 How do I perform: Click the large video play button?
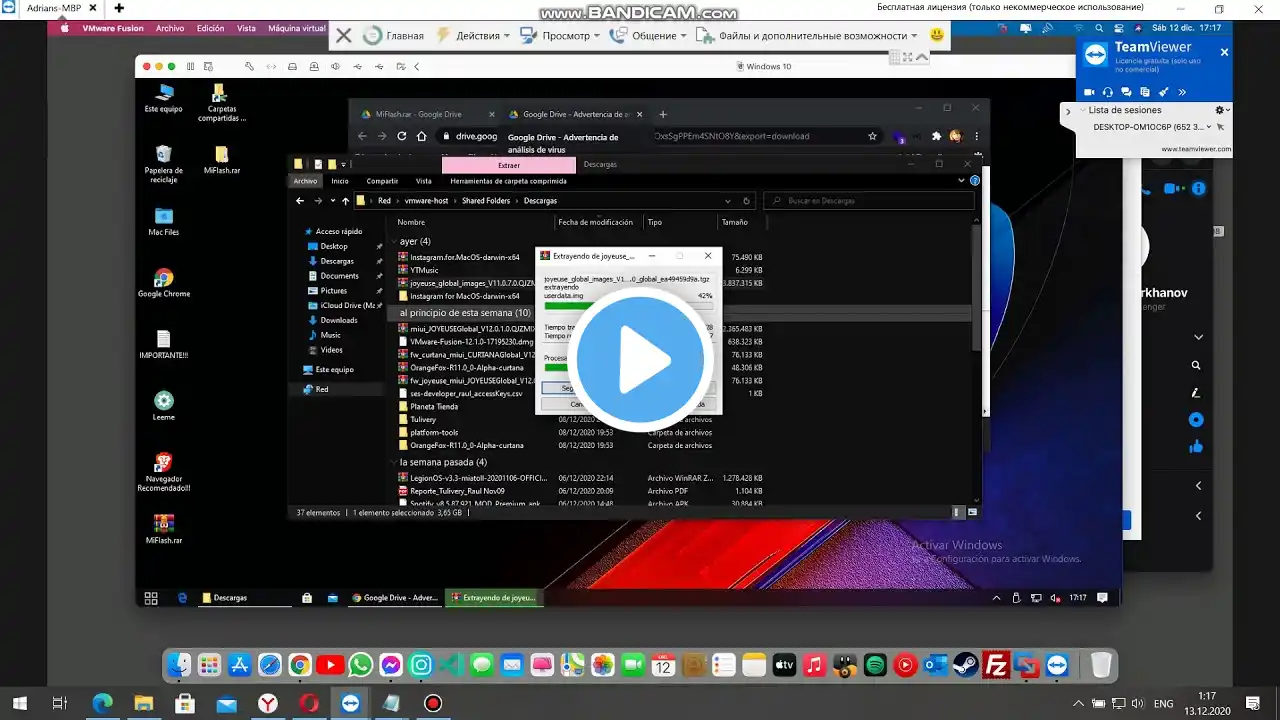[x=640, y=360]
